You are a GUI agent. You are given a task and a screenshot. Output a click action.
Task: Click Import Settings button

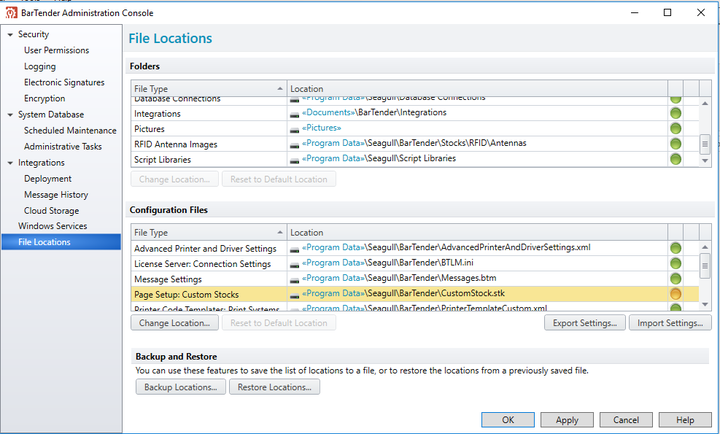[x=670, y=323]
